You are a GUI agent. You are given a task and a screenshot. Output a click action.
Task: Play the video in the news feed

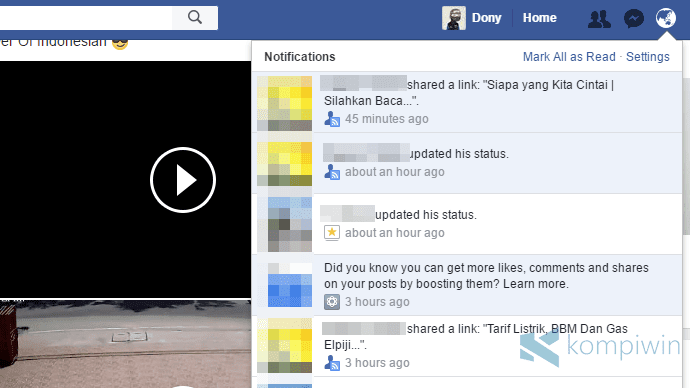click(x=183, y=180)
